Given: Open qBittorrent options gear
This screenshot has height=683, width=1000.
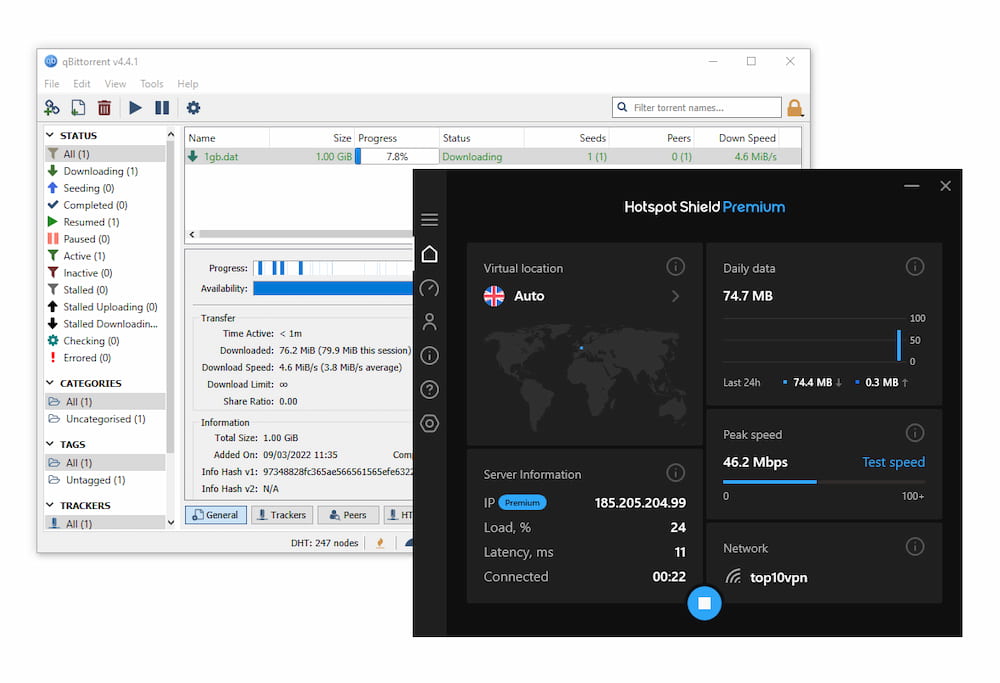Looking at the screenshot, I should coord(193,107).
